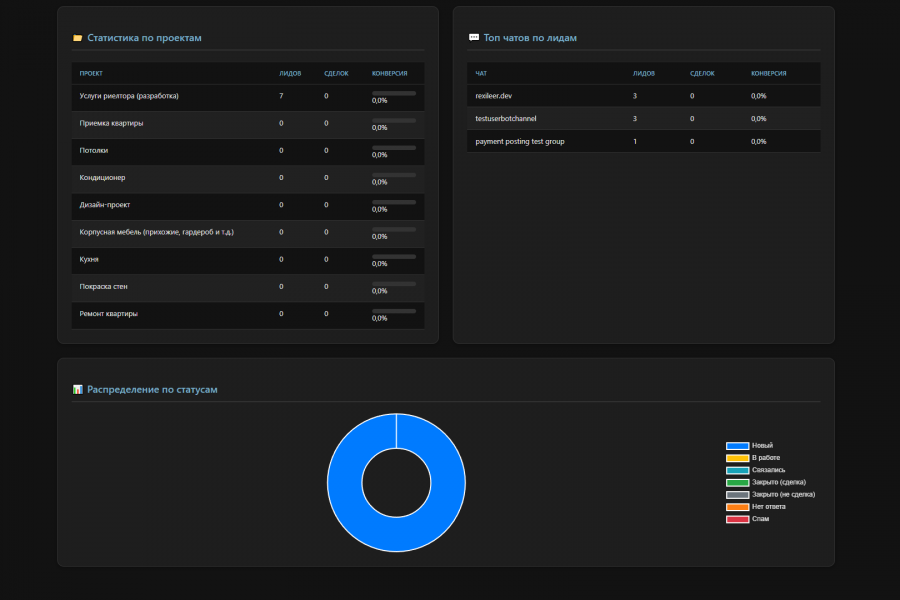Viewport: 900px width, 600px height.
Task: Click the КОНВЕРСИЯ column header in chats table
Action: pos(769,73)
